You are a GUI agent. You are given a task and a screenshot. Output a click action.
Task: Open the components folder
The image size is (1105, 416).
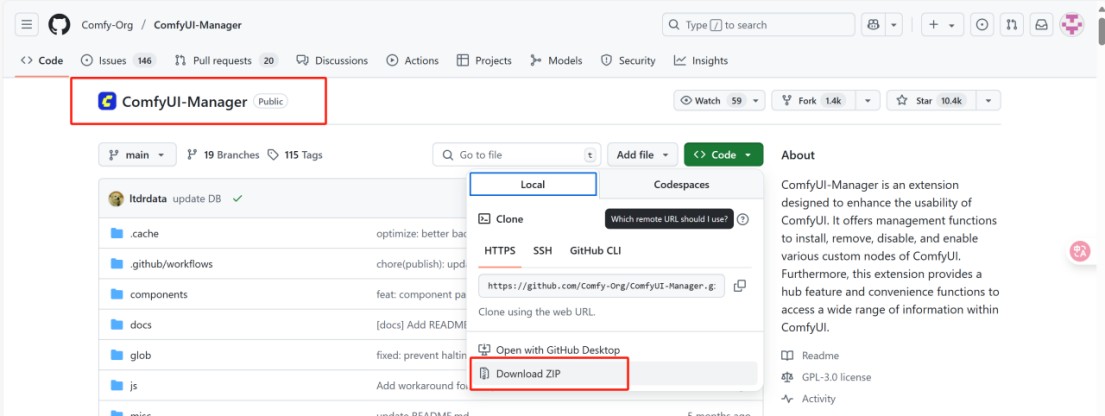(x=159, y=294)
